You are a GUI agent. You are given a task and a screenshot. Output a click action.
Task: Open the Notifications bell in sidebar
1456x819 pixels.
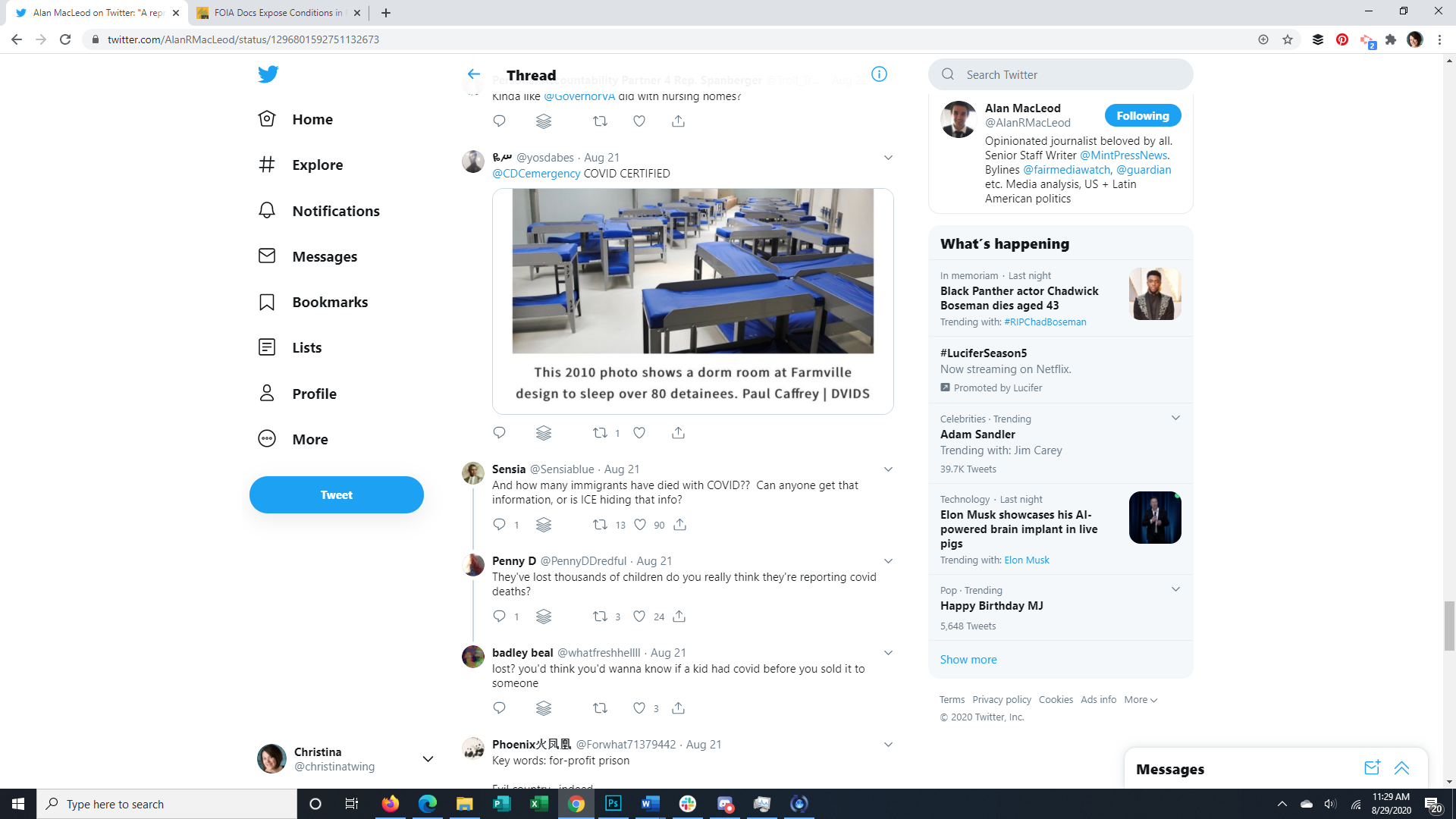[267, 211]
